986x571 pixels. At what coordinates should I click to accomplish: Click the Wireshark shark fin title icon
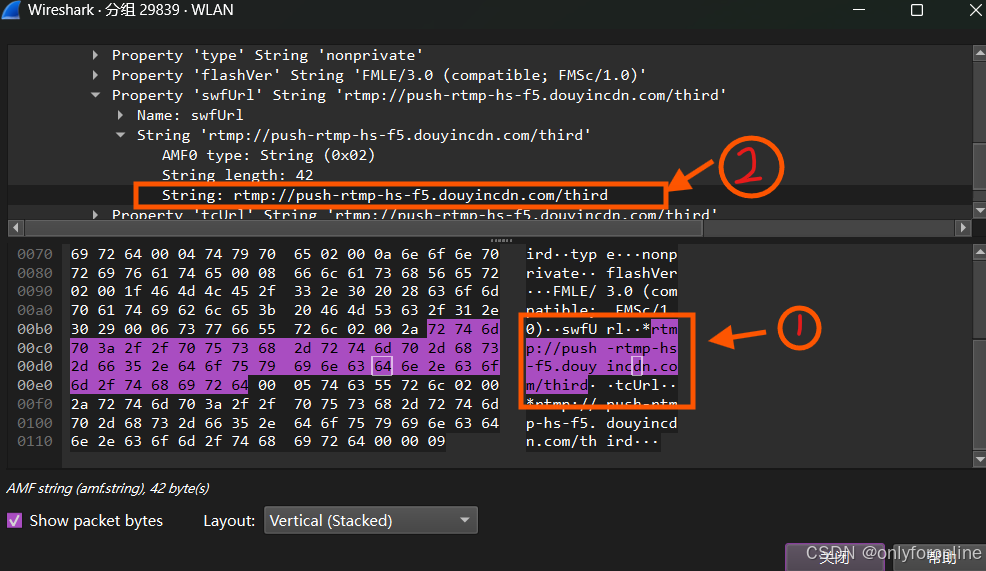point(11,10)
